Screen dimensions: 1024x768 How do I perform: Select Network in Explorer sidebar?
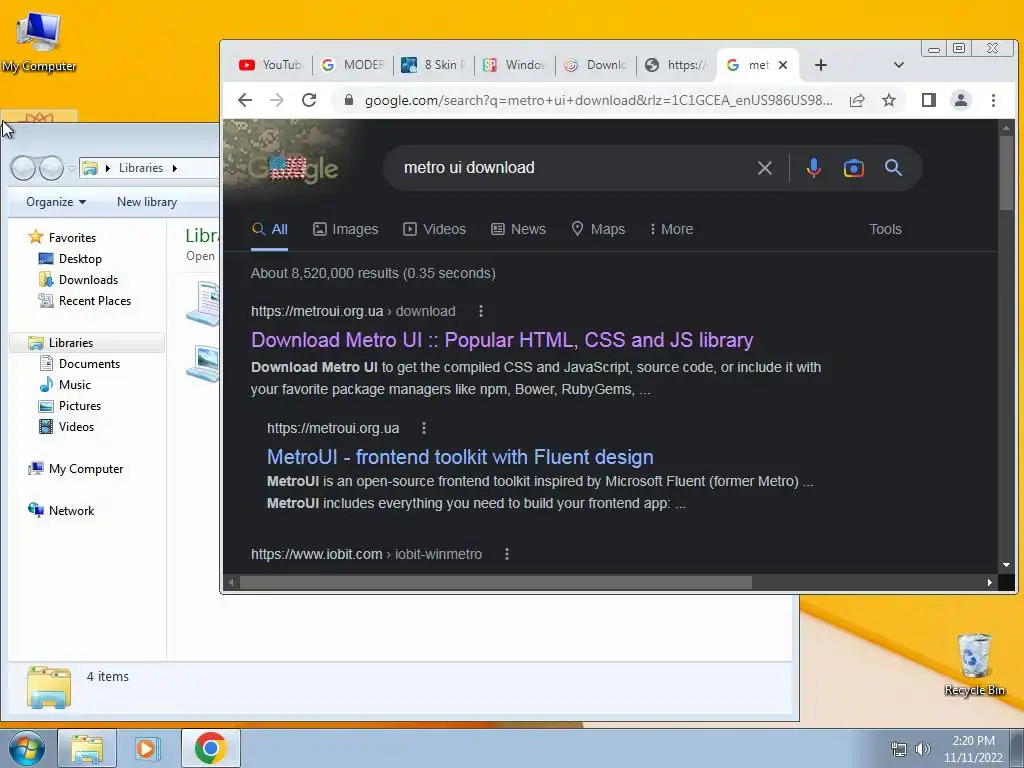[x=71, y=511]
